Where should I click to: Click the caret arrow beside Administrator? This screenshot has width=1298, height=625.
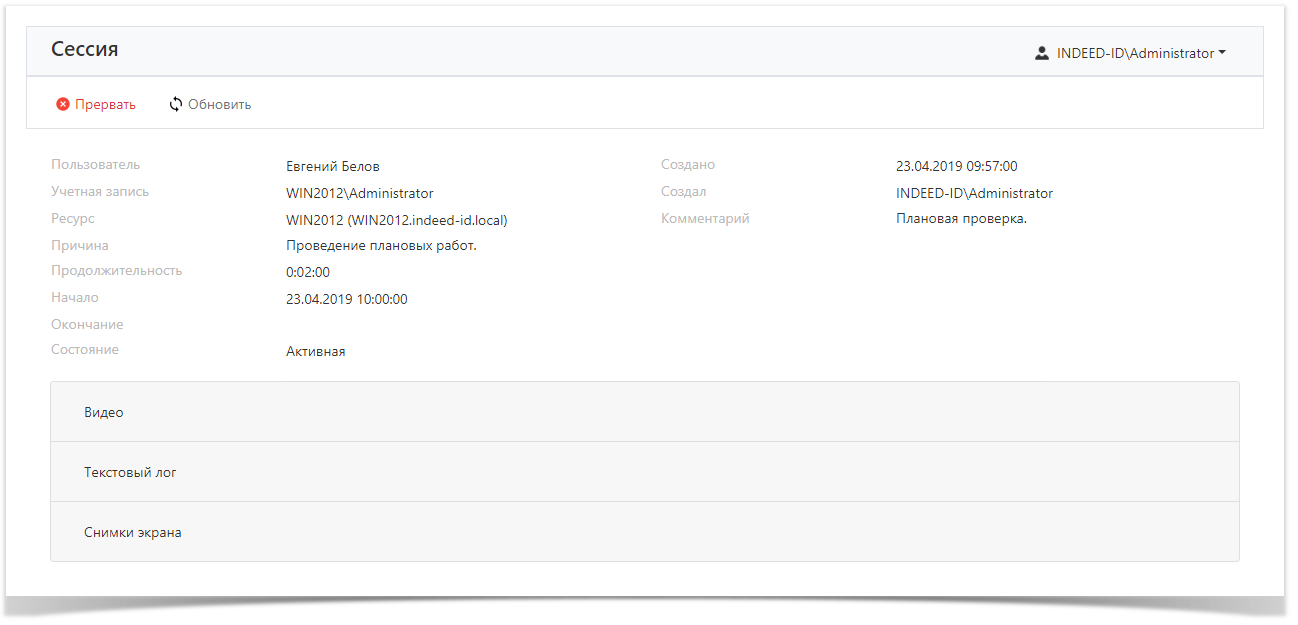coord(1222,53)
